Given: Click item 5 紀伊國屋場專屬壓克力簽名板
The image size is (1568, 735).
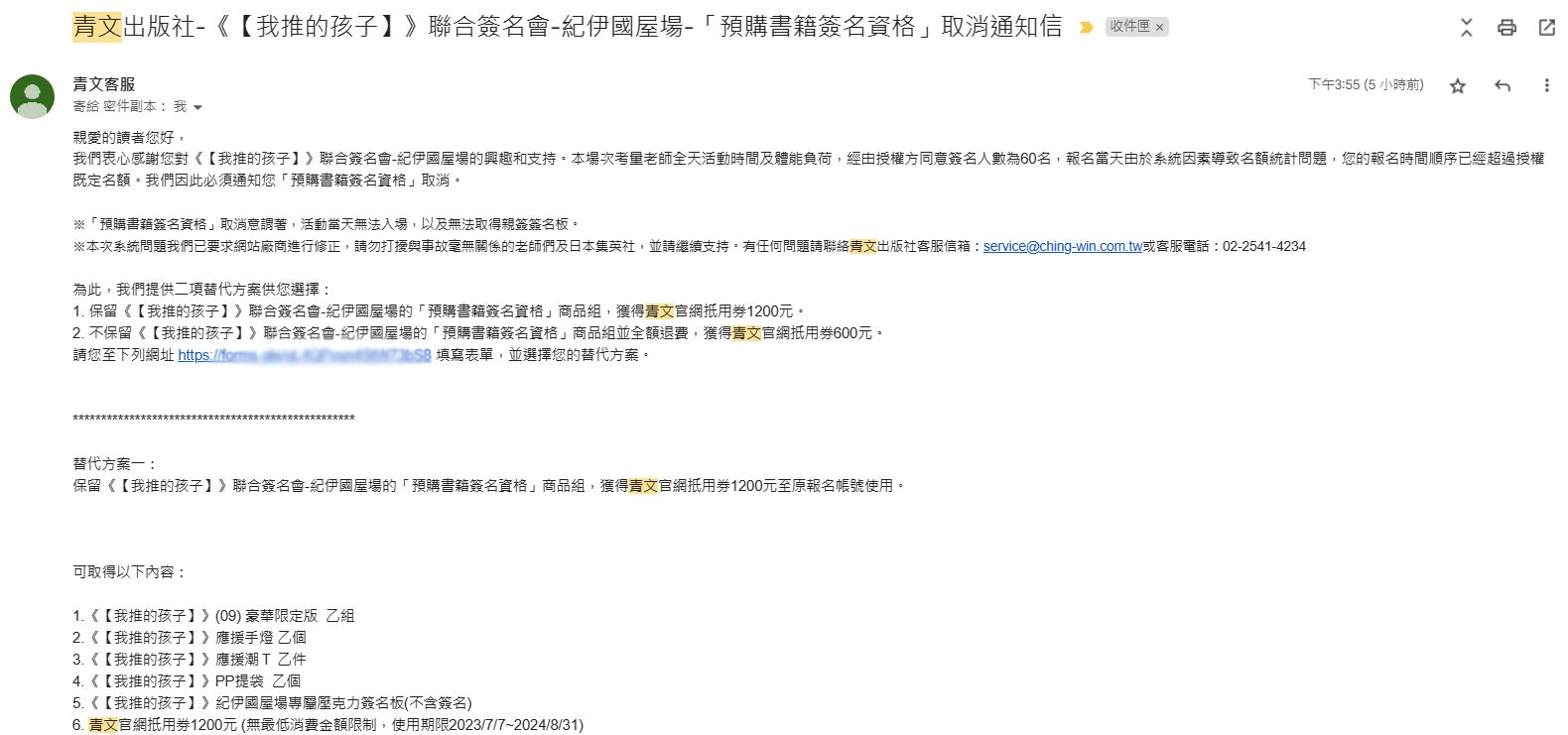Looking at the screenshot, I should click(x=272, y=703).
